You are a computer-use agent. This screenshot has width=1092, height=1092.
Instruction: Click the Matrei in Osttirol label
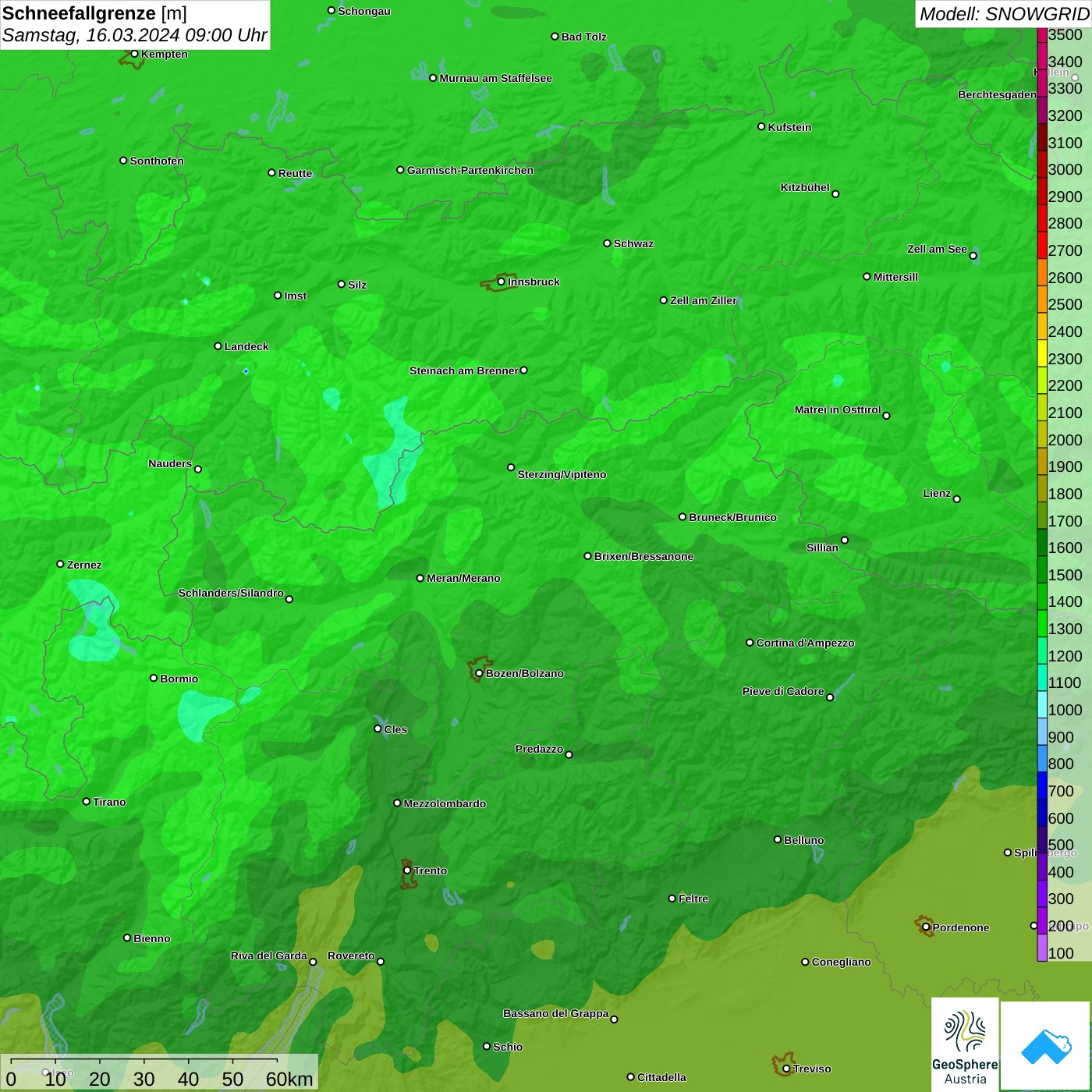(838, 409)
